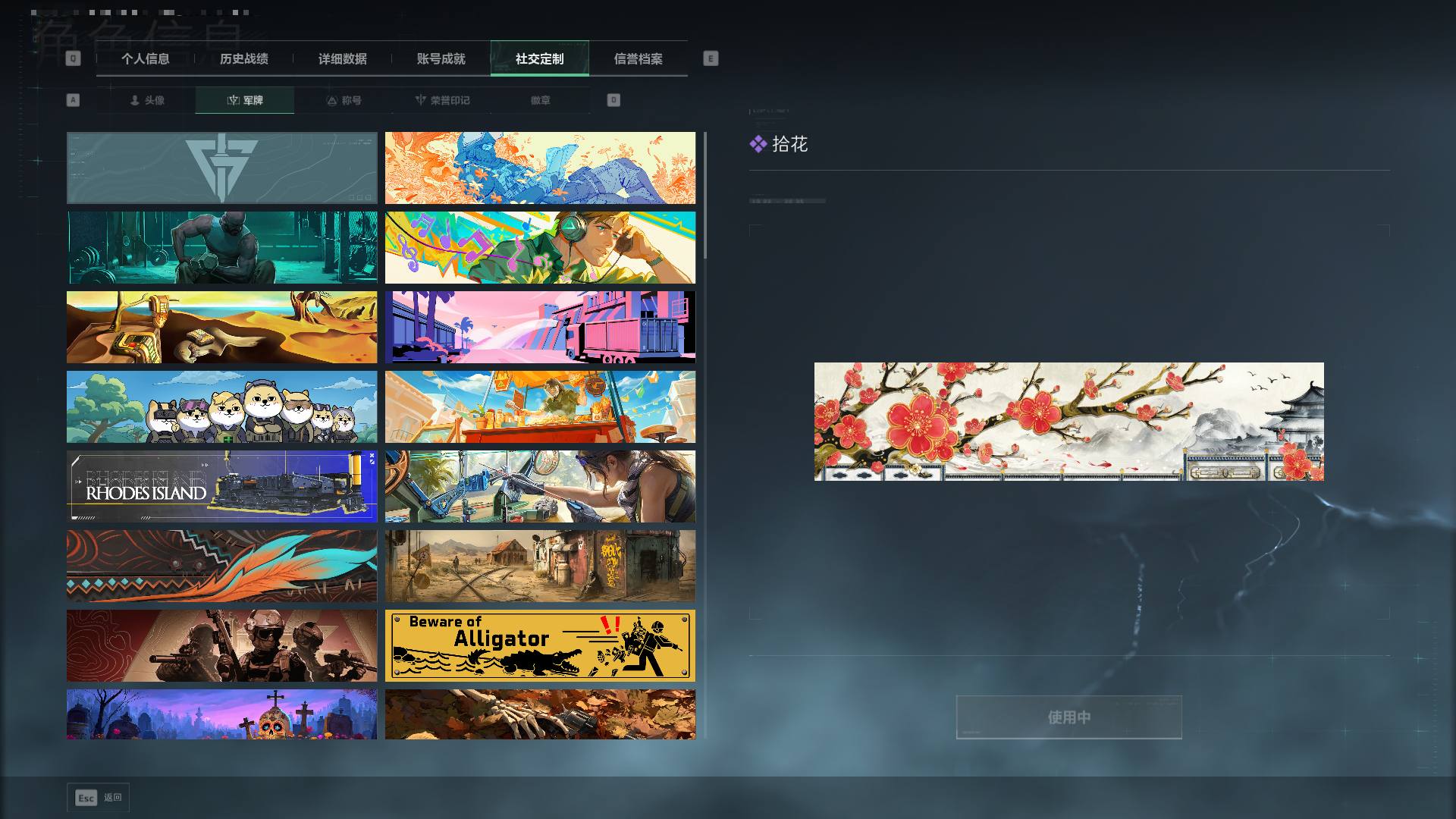Go to the 账号成就 tab
The height and width of the screenshot is (819, 1456).
(441, 58)
